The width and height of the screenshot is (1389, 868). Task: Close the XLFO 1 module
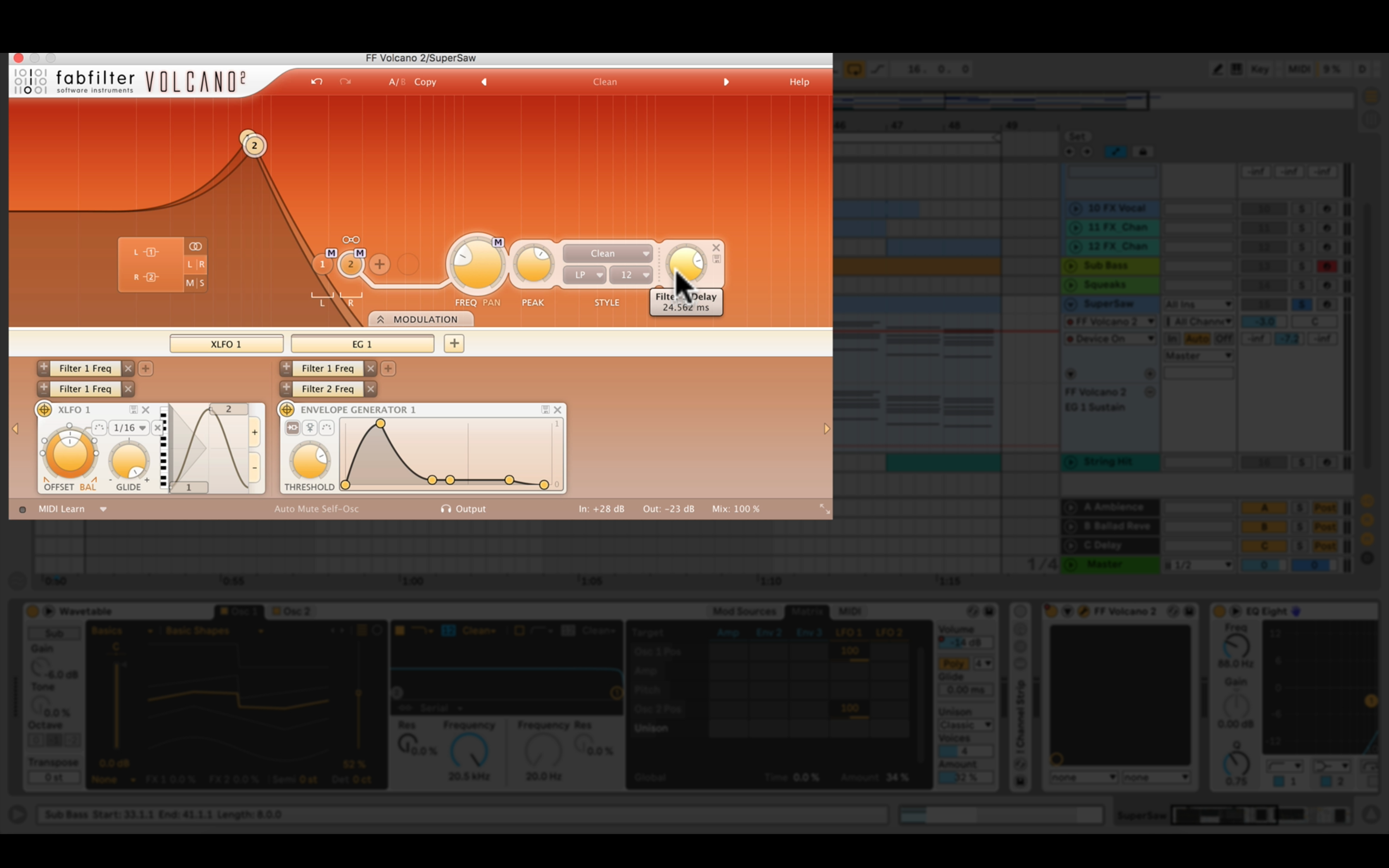click(x=146, y=410)
